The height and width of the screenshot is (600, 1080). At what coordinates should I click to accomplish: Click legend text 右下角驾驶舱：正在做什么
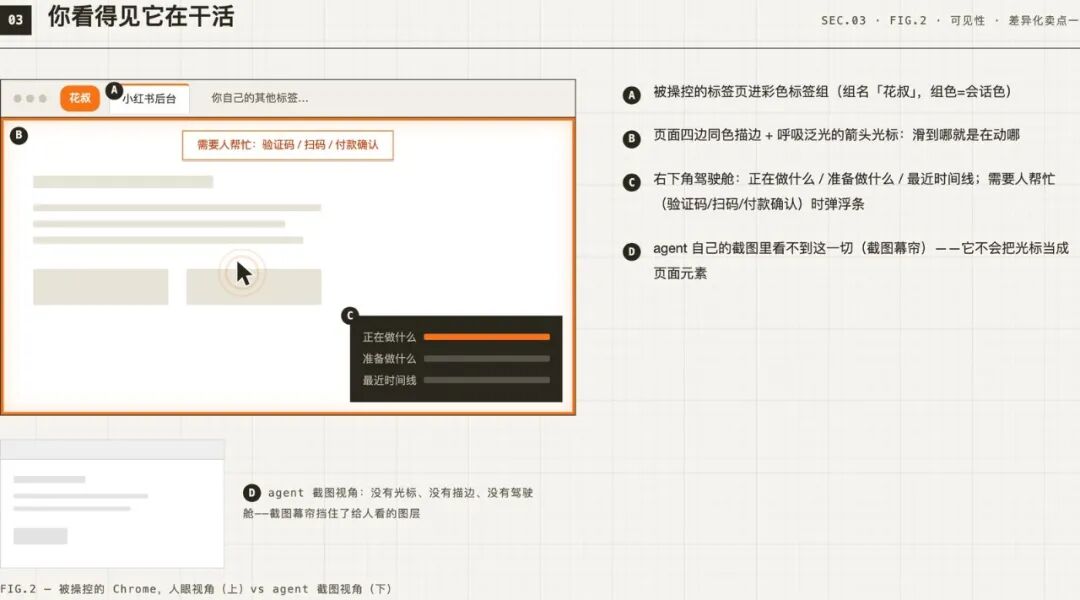[x=854, y=192]
